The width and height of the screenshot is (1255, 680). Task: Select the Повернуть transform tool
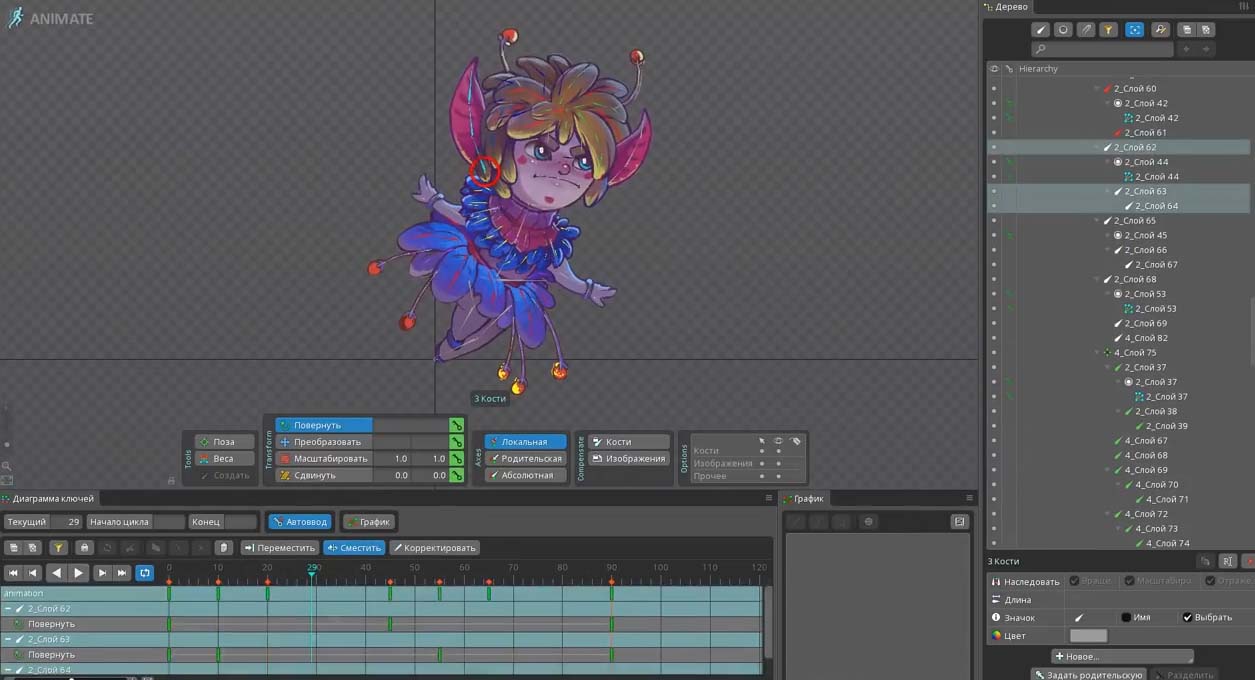pyautogui.click(x=323, y=425)
